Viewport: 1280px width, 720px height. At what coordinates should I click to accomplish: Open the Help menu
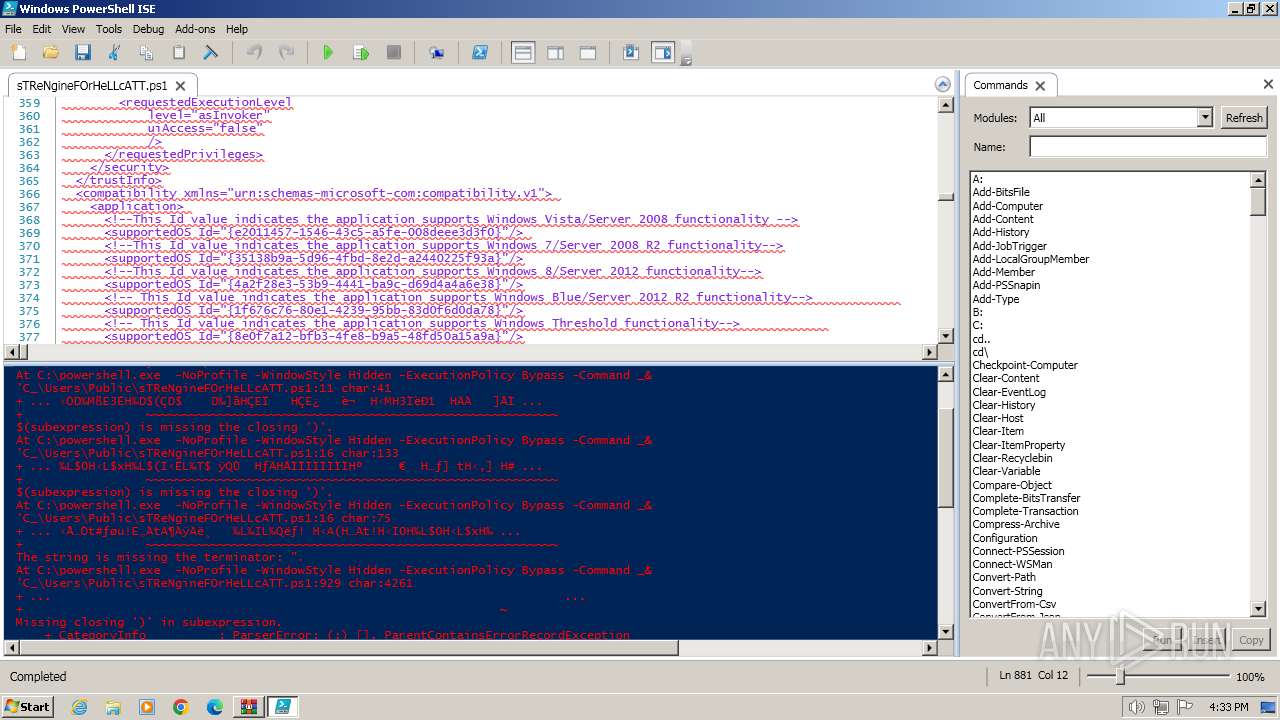[x=237, y=29]
